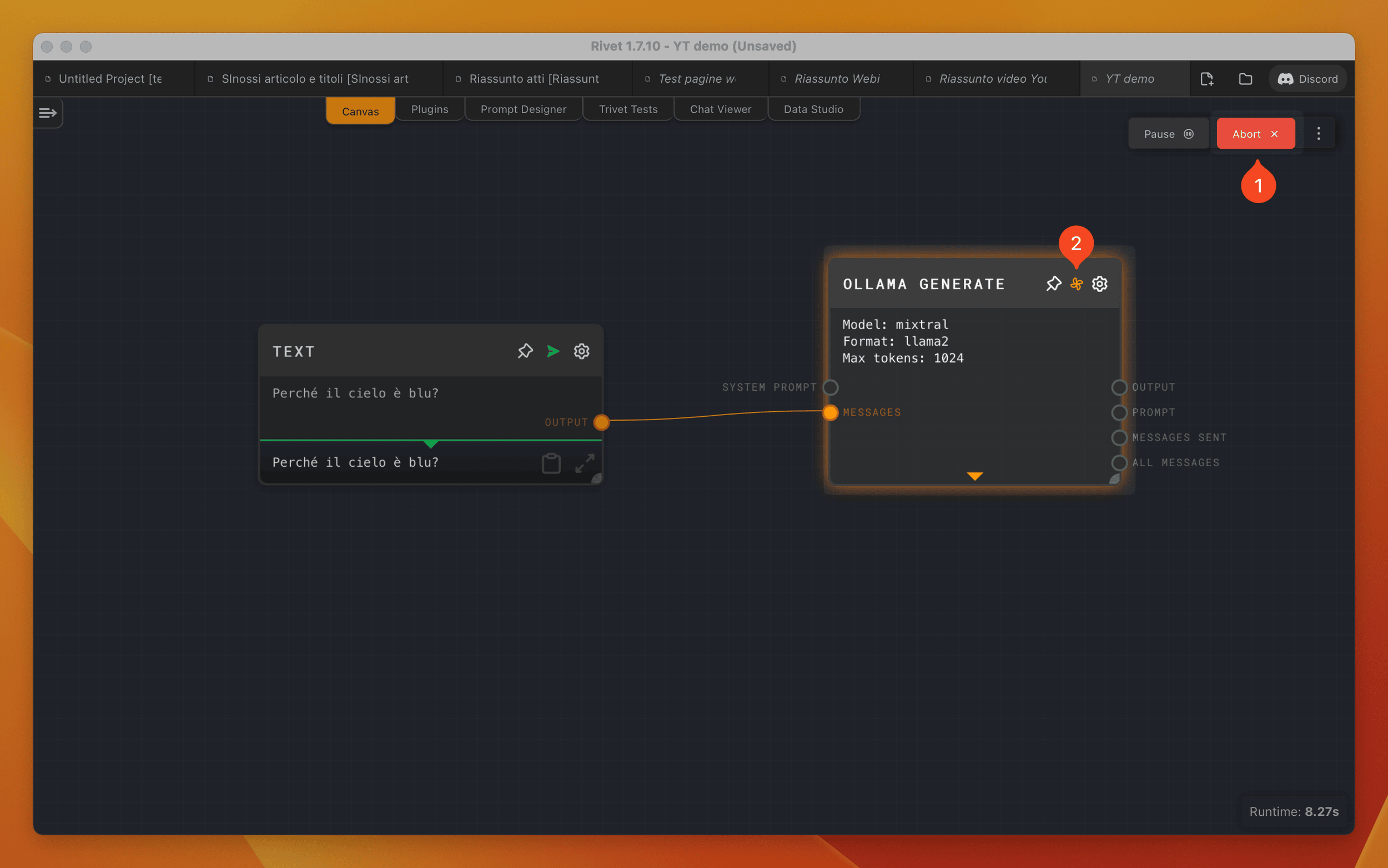The width and height of the screenshot is (1388, 868).
Task: Click the Ollama Generate node resize handle
Action: point(1115,480)
